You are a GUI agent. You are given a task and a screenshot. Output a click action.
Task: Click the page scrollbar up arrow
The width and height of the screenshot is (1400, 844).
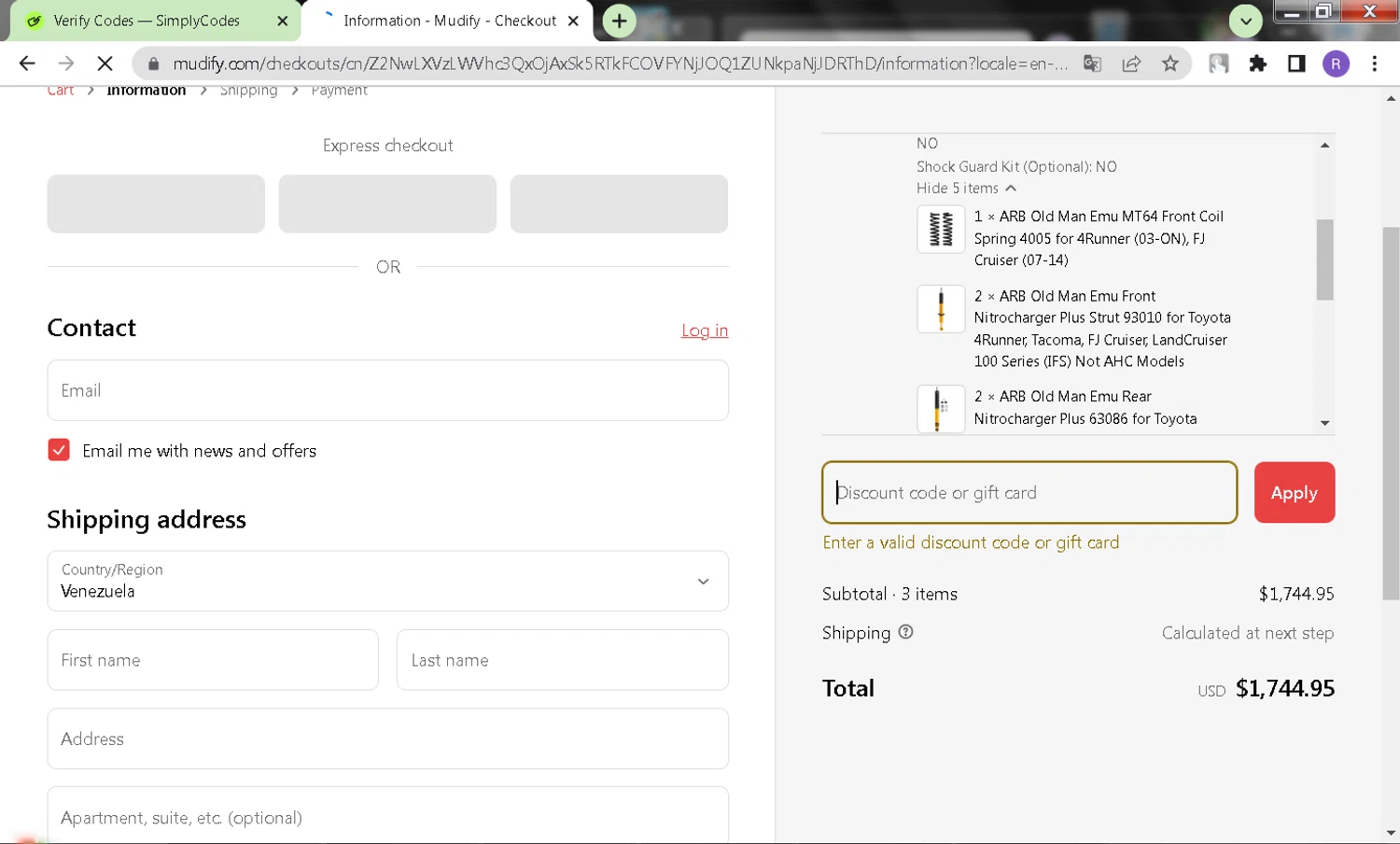point(1391,98)
